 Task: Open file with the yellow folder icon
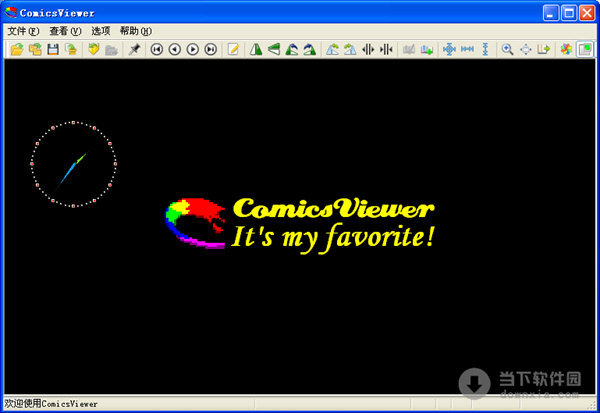click(17, 49)
